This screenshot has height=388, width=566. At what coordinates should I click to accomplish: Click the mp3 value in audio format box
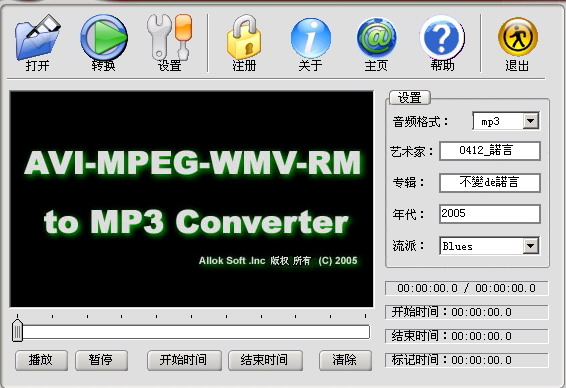pyautogui.click(x=490, y=121)
